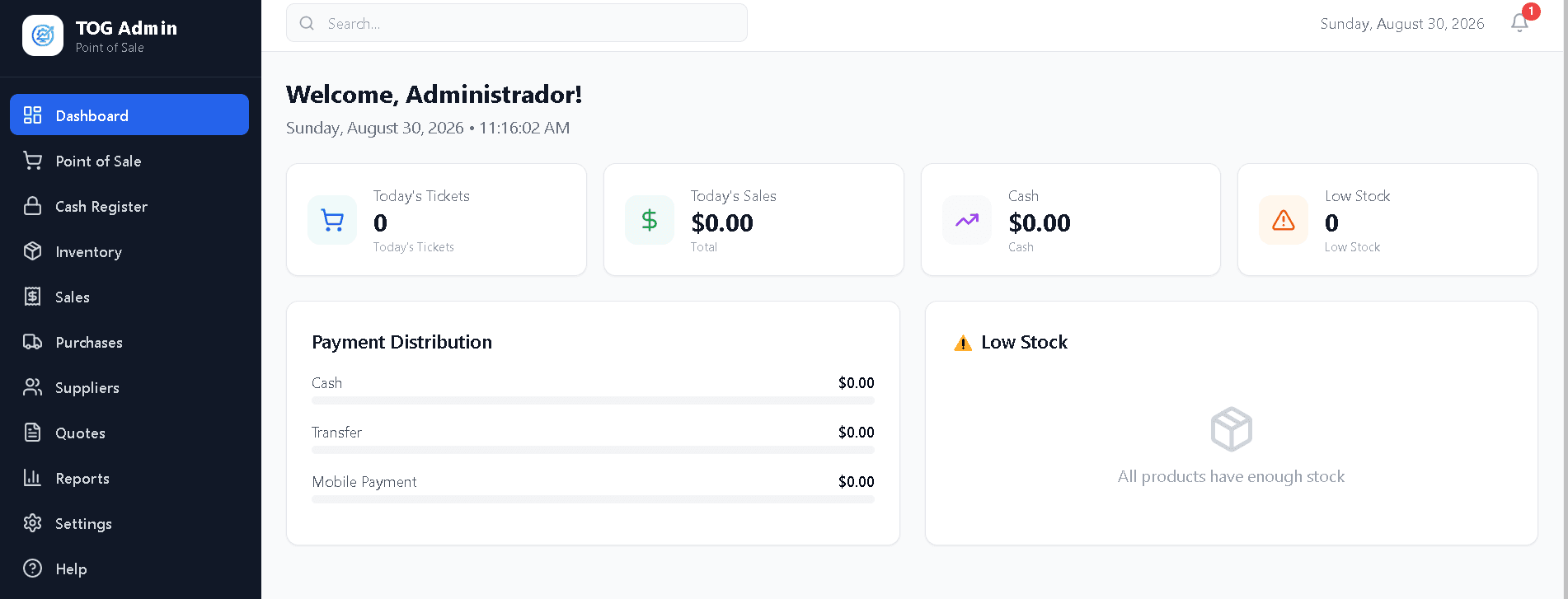Click the purple trending arrow Cash icon
The width and height of the screenshot is (1568, 599).
click(x=967, y=220)
